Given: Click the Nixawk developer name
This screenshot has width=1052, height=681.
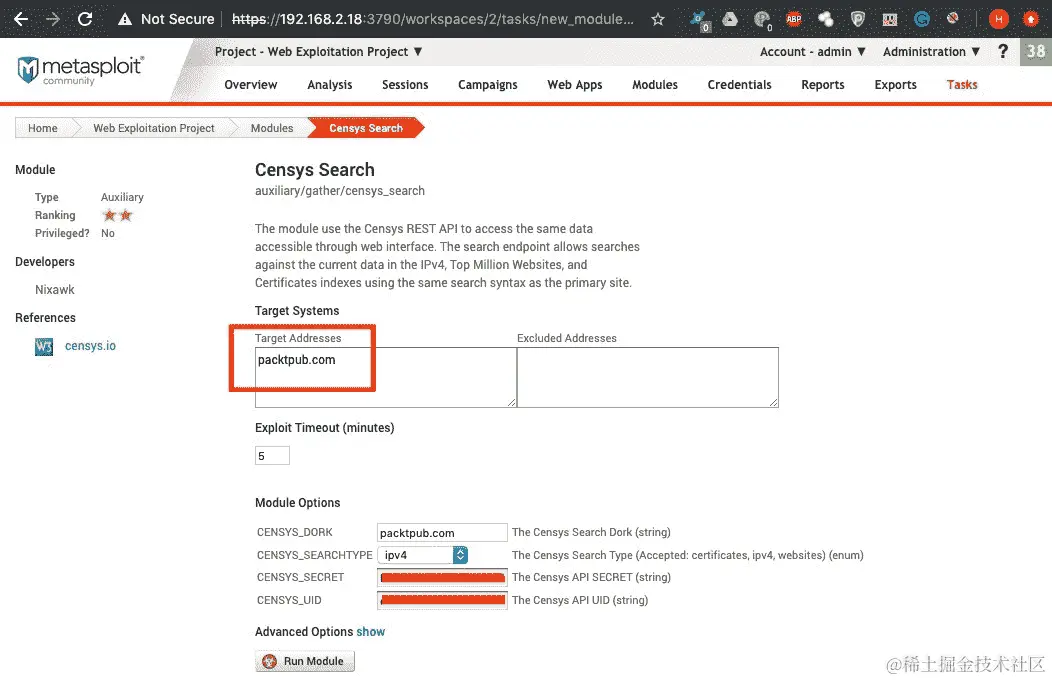Looking at the screenshot, I should coord(55,290).
